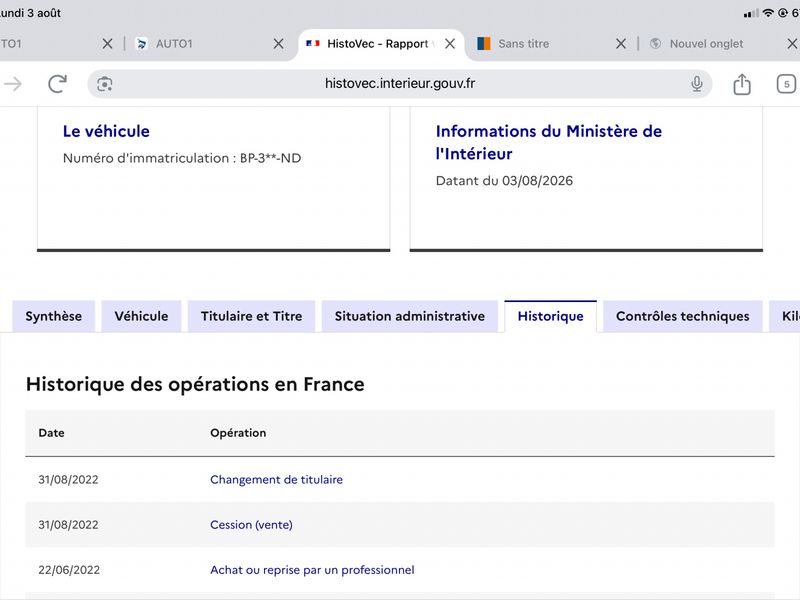This screenshot has width=800, height=600.
Task: Click the Cession (vente) operation
Action: (x=252, y=525)
